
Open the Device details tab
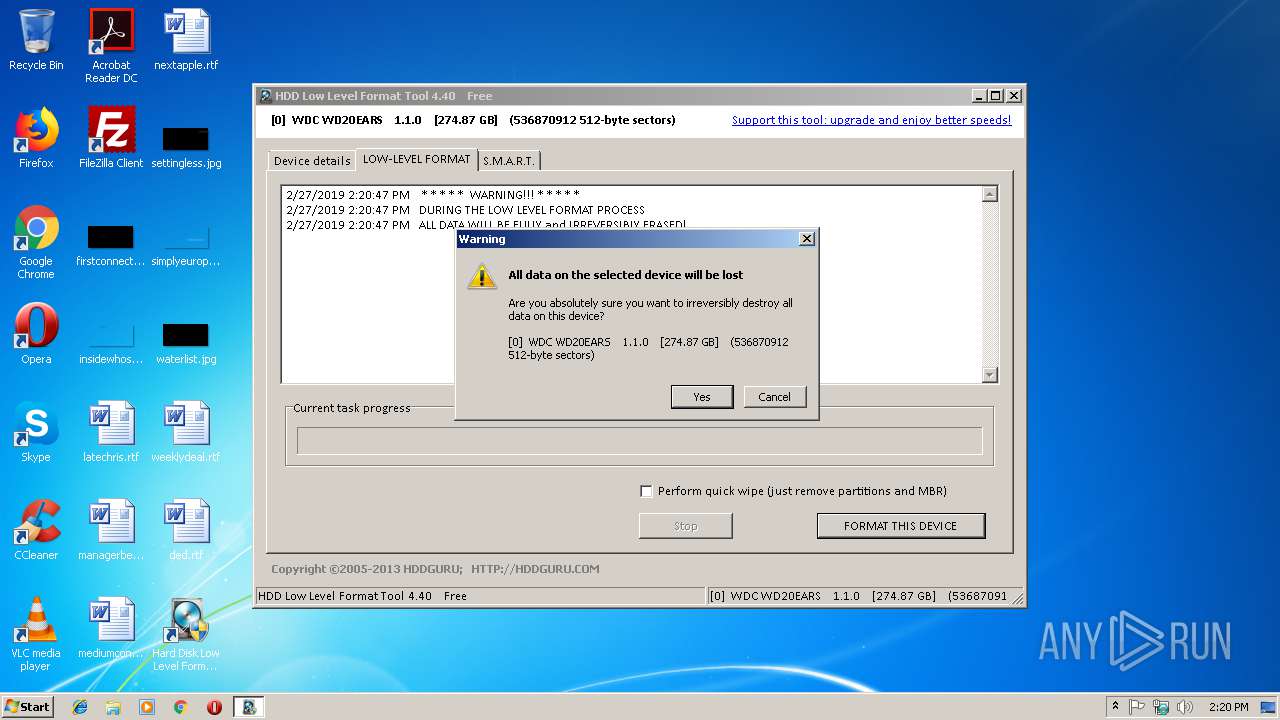pos(312,161)
